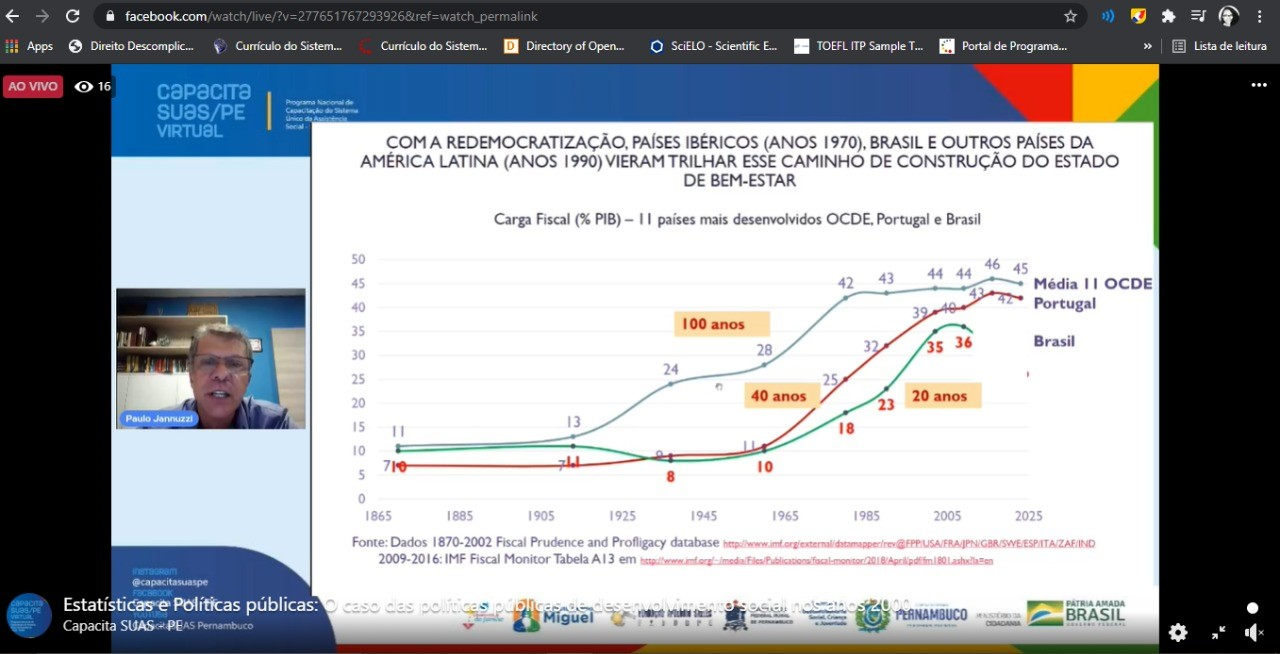Viewport: 1280px width, 654px height.
Task: Unmute the live video audio
Action: pos(1254,632)
